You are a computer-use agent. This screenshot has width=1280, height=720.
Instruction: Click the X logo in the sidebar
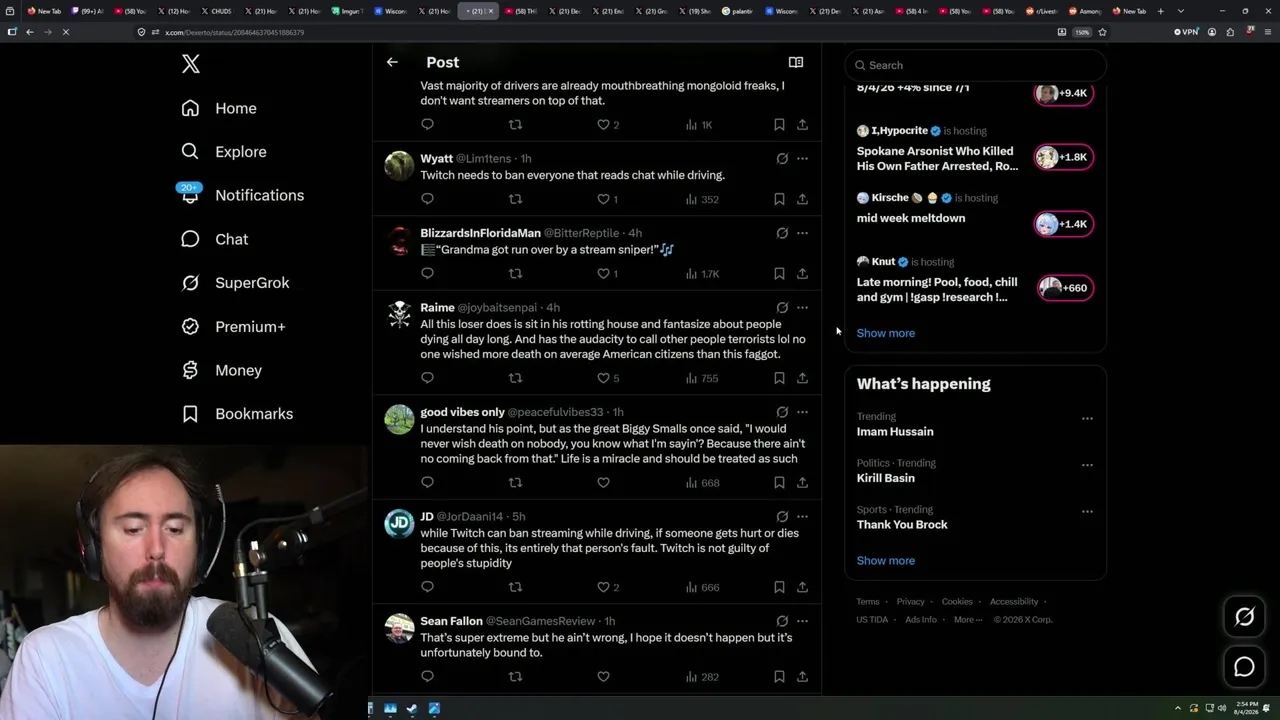(x=191, y=65)
